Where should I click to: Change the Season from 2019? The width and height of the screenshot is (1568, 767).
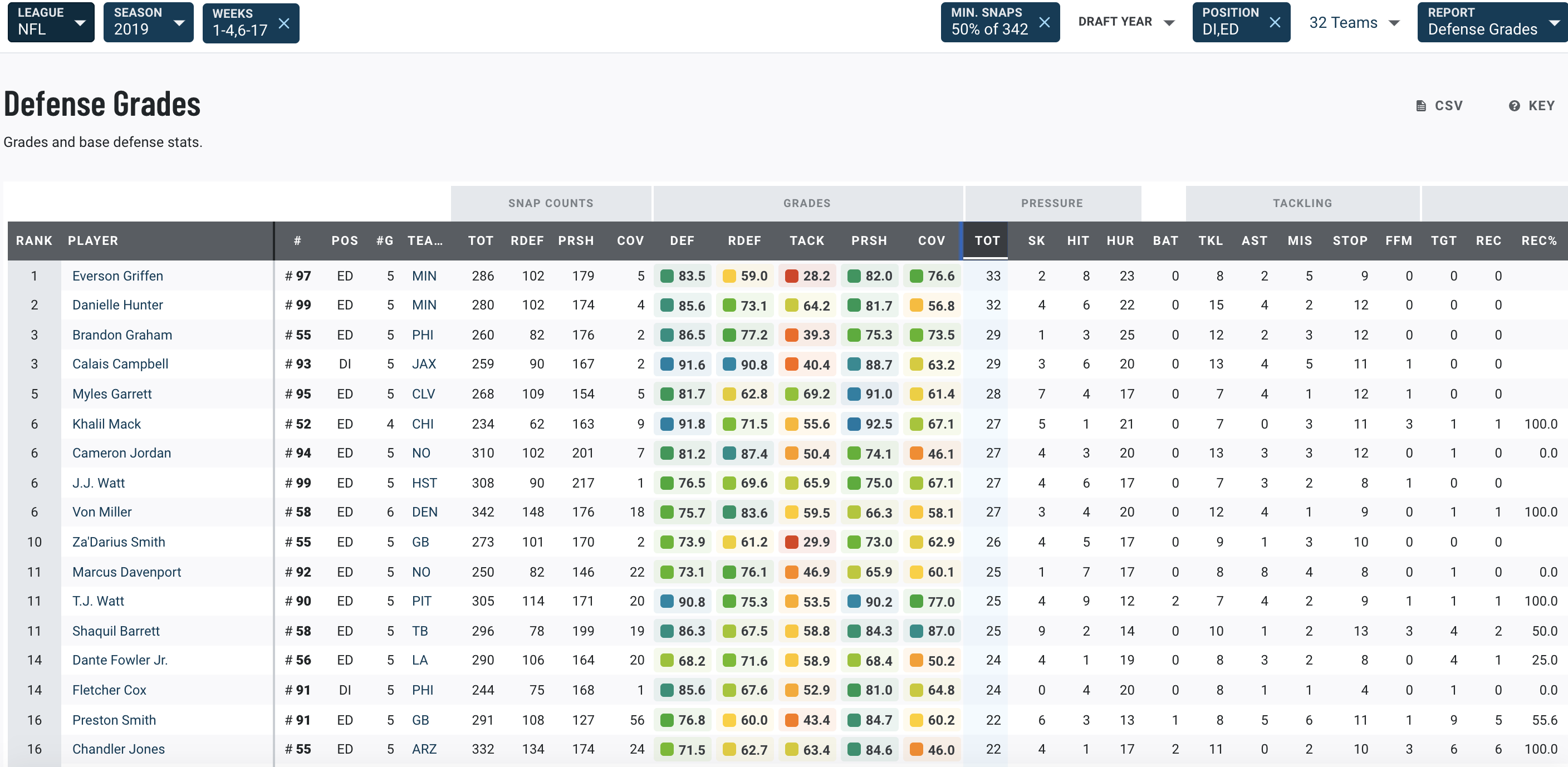tap(148, 22)
